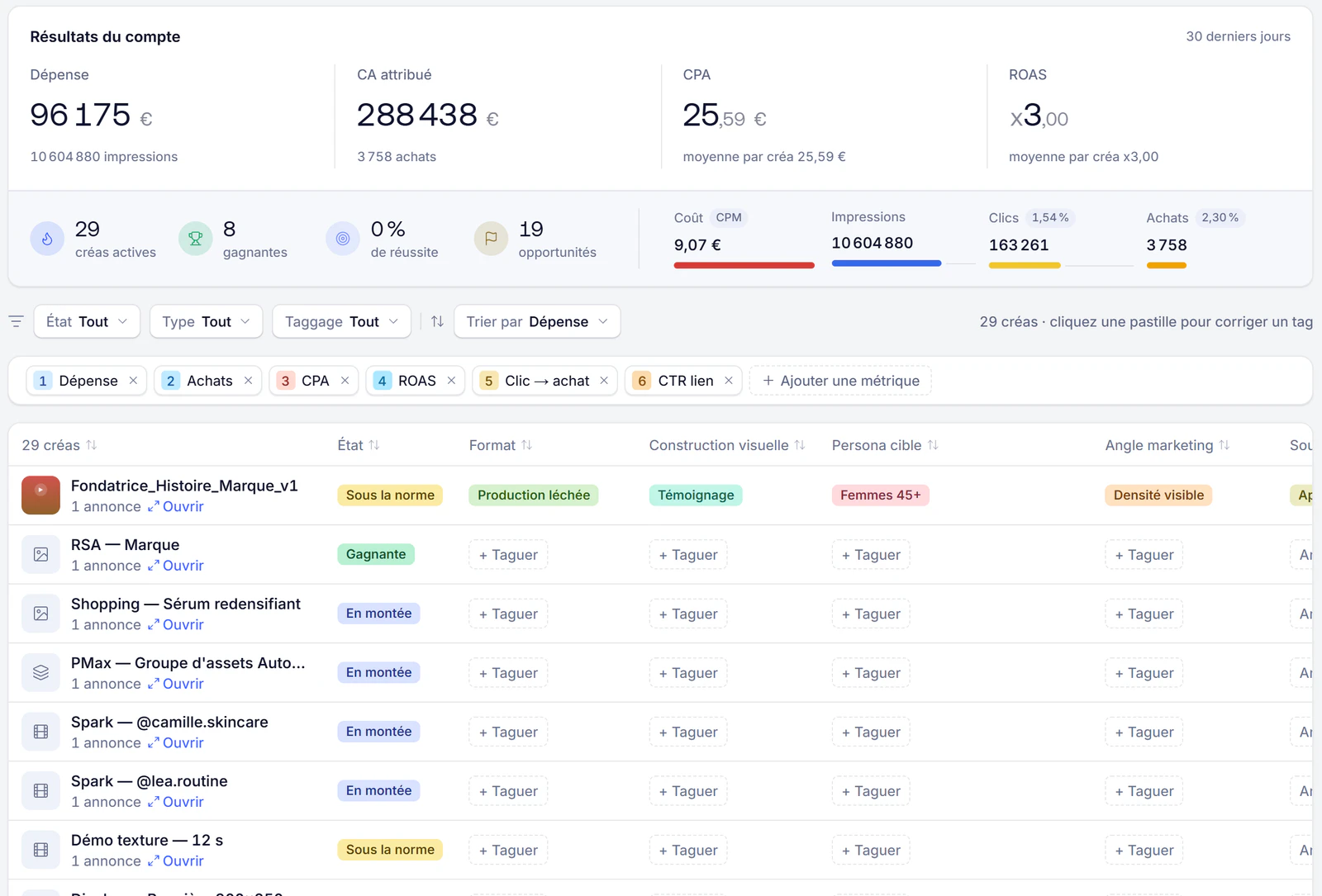This screenshot has width=1322, height=896.
Task: Remove the Dépense metric chip
Action: (x=133, y=381)
